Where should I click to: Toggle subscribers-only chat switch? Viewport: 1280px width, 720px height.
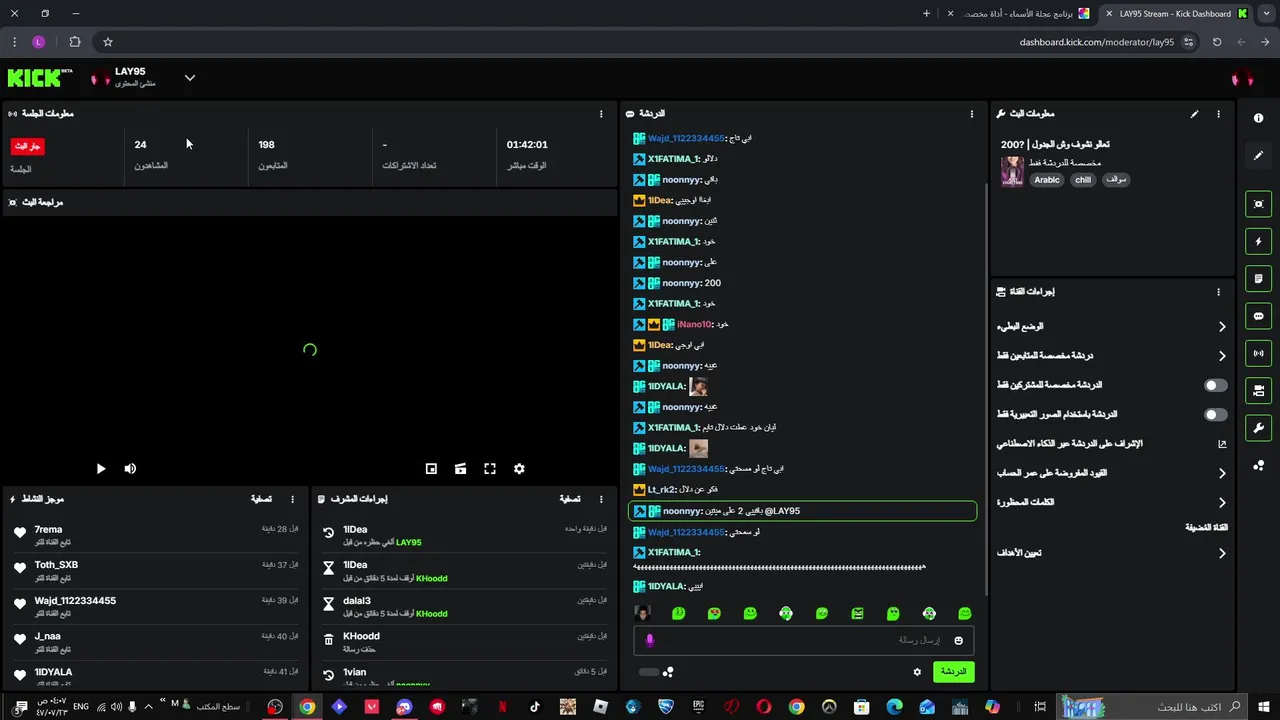(1215, 385)
